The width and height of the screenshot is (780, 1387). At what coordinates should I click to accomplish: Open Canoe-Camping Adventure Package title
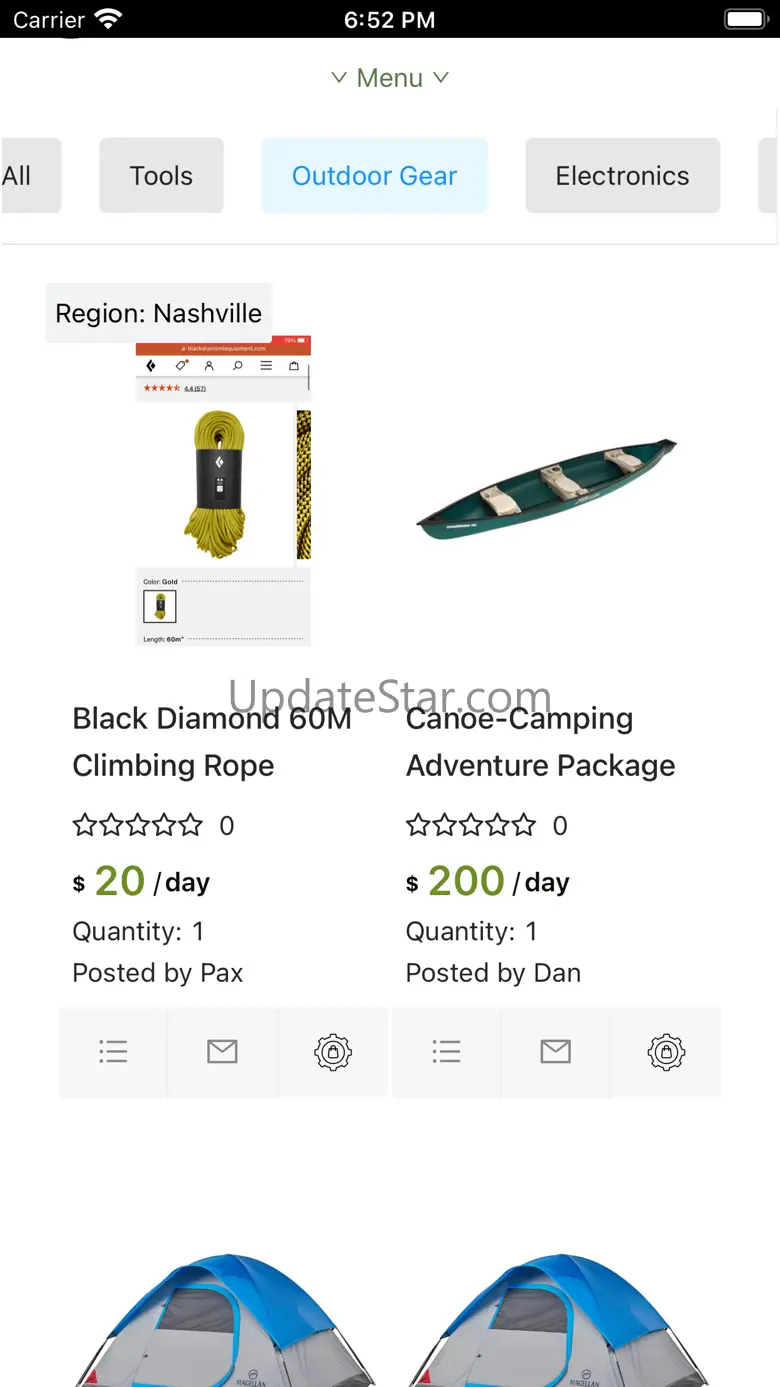coord(540,742)
